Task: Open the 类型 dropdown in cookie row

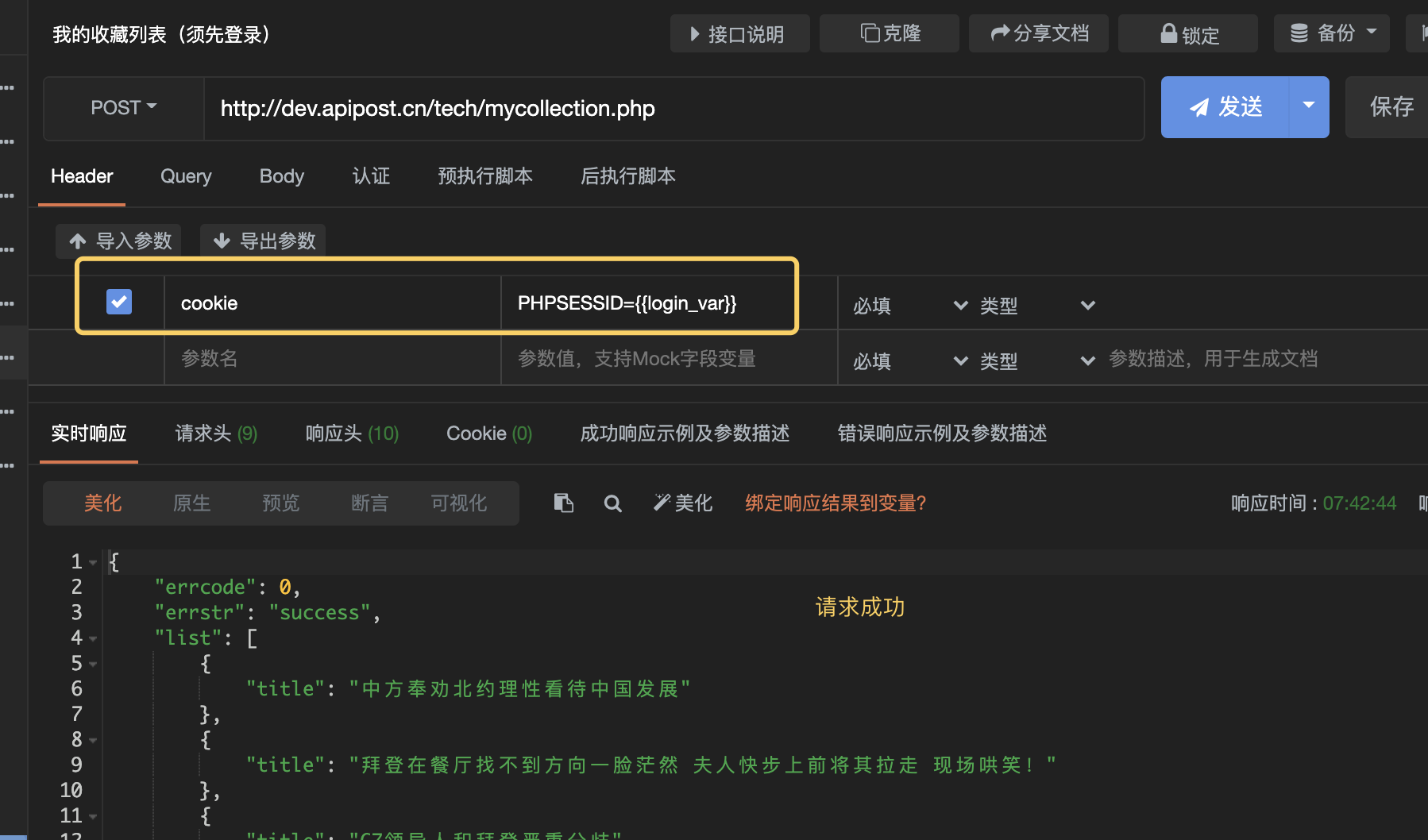Action: (1037, 306)
